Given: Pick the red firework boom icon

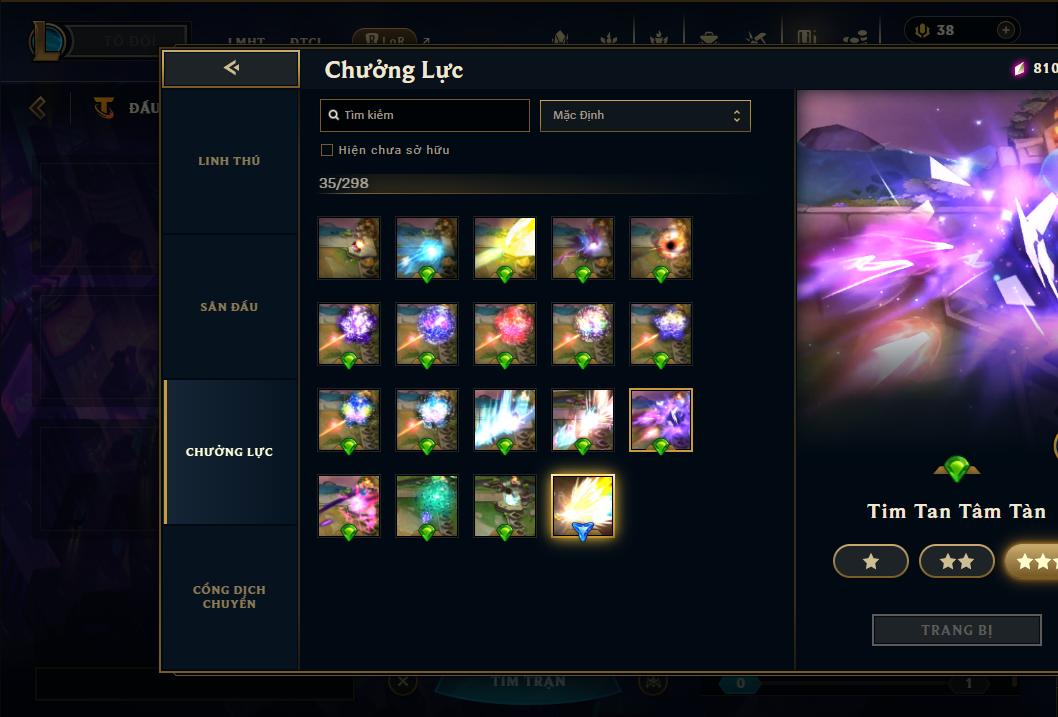Looking at the screenshot, I should tap(505, 334).
